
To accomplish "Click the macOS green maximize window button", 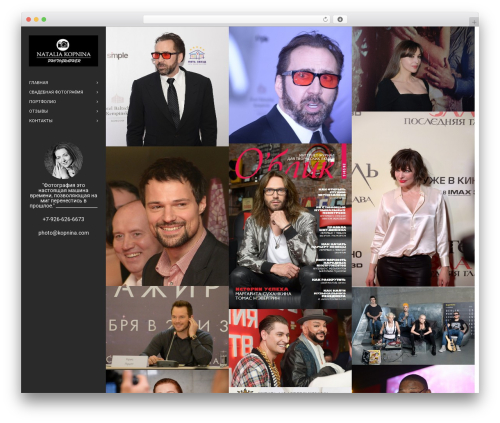I will point(44,19).
